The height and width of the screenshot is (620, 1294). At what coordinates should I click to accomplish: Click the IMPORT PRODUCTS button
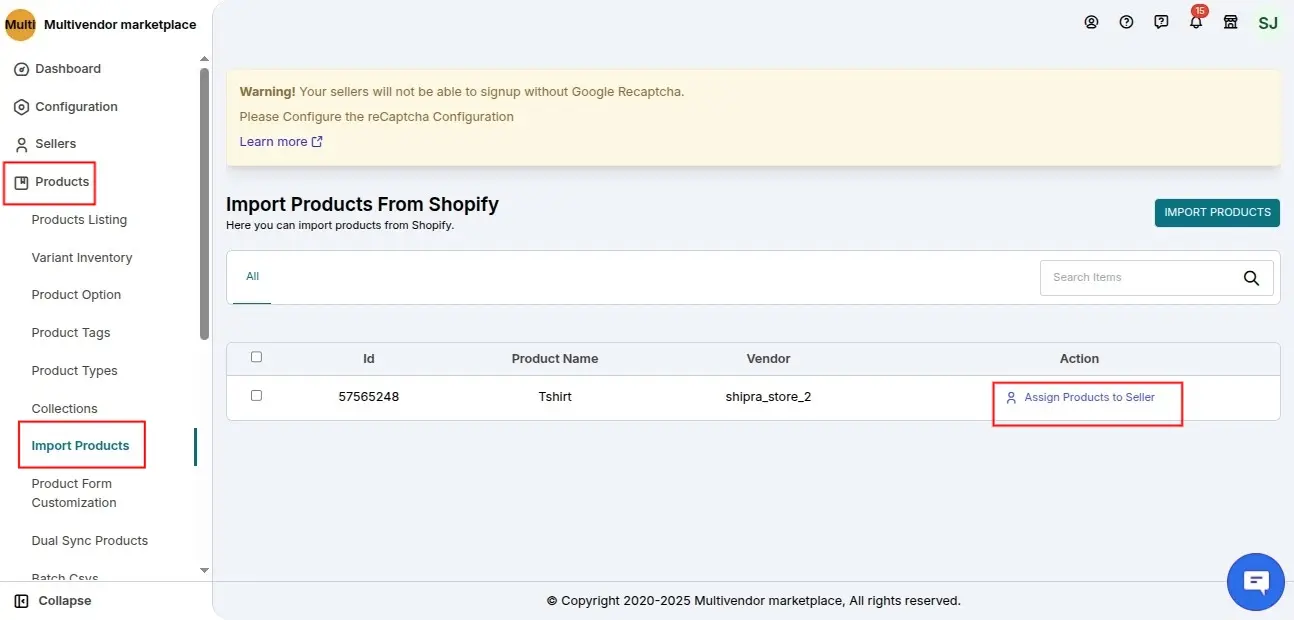(x=1217, y=212)
